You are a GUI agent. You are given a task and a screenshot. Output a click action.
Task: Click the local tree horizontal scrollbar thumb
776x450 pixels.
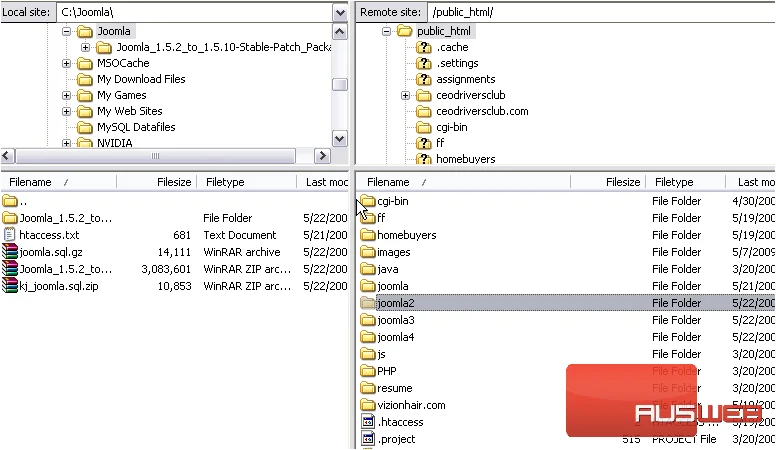coord(155,156)
